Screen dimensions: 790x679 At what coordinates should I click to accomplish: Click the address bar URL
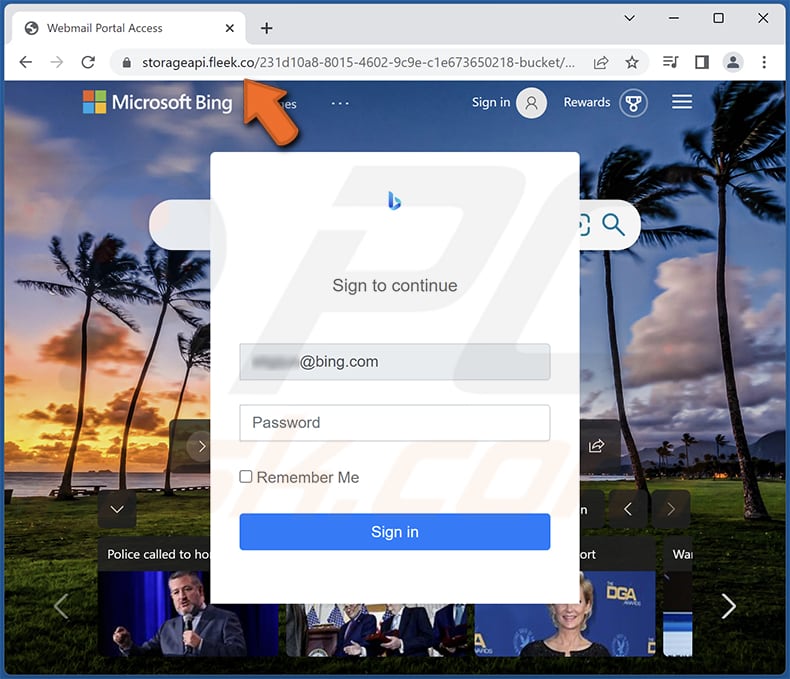(358, 62)
